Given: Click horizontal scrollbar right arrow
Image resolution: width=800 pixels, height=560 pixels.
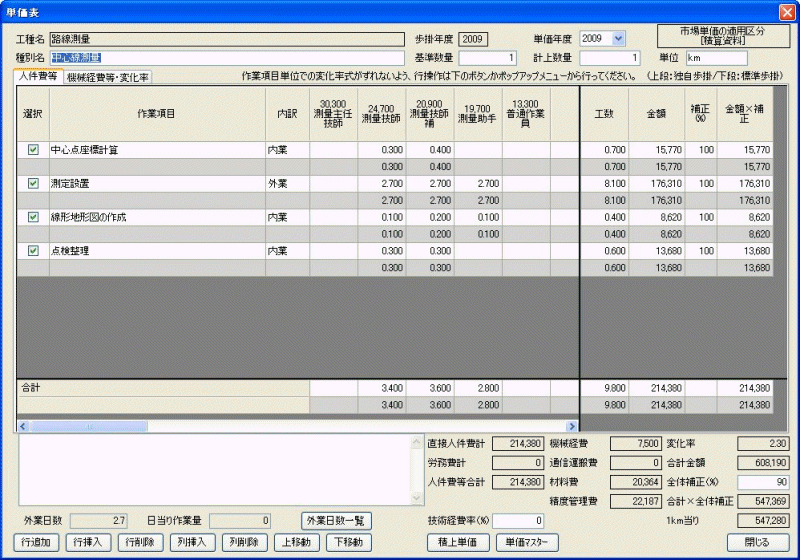Looking at the screenshot, I should (572, 426).
